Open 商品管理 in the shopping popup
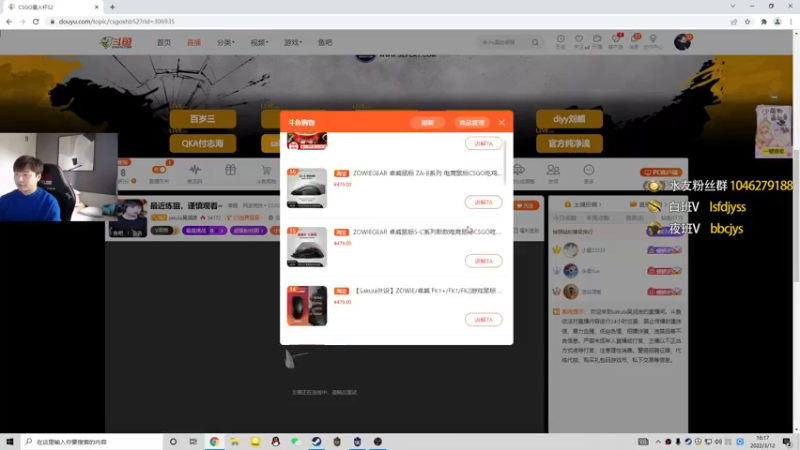This screenshot has height=450, width=800. pyautogui.click(x=471, y=123)
